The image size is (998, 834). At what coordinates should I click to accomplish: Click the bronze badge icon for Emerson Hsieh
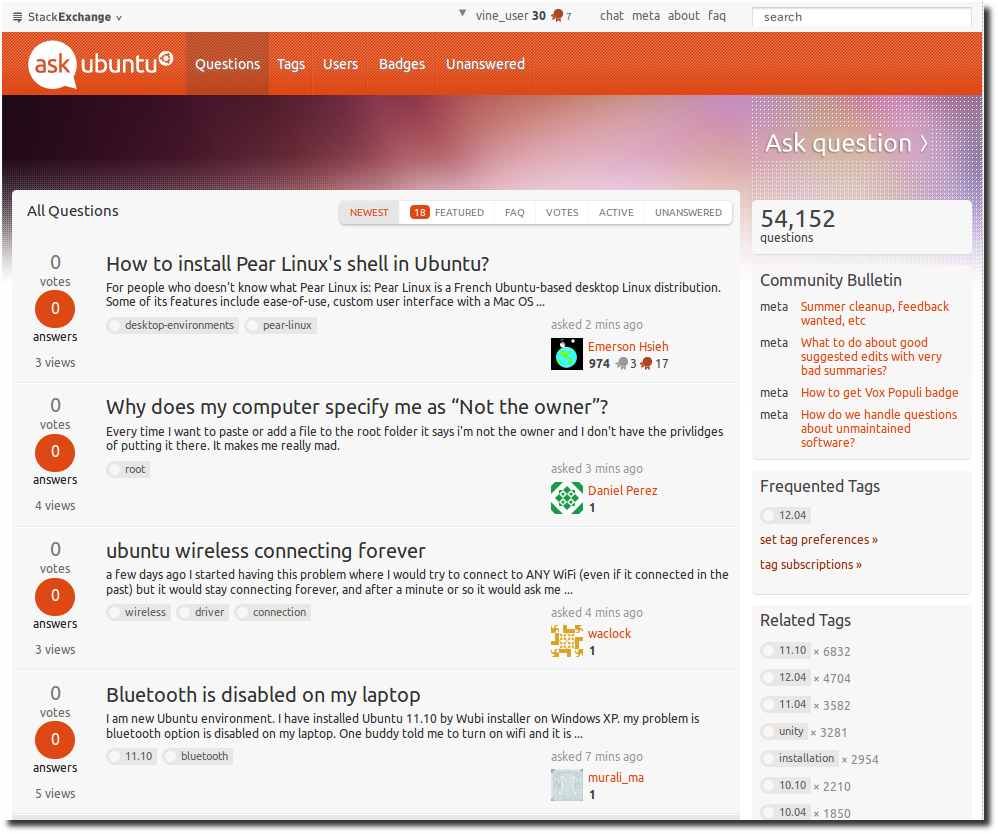click(647, 364)
